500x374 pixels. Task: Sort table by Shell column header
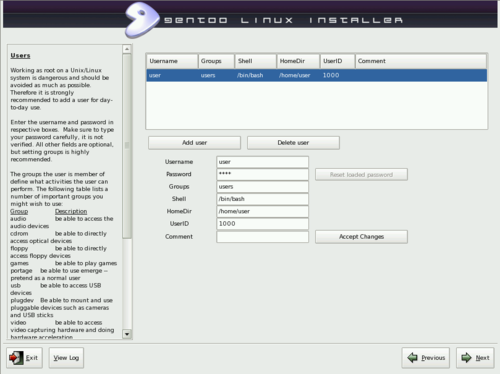tap(256, 61)
